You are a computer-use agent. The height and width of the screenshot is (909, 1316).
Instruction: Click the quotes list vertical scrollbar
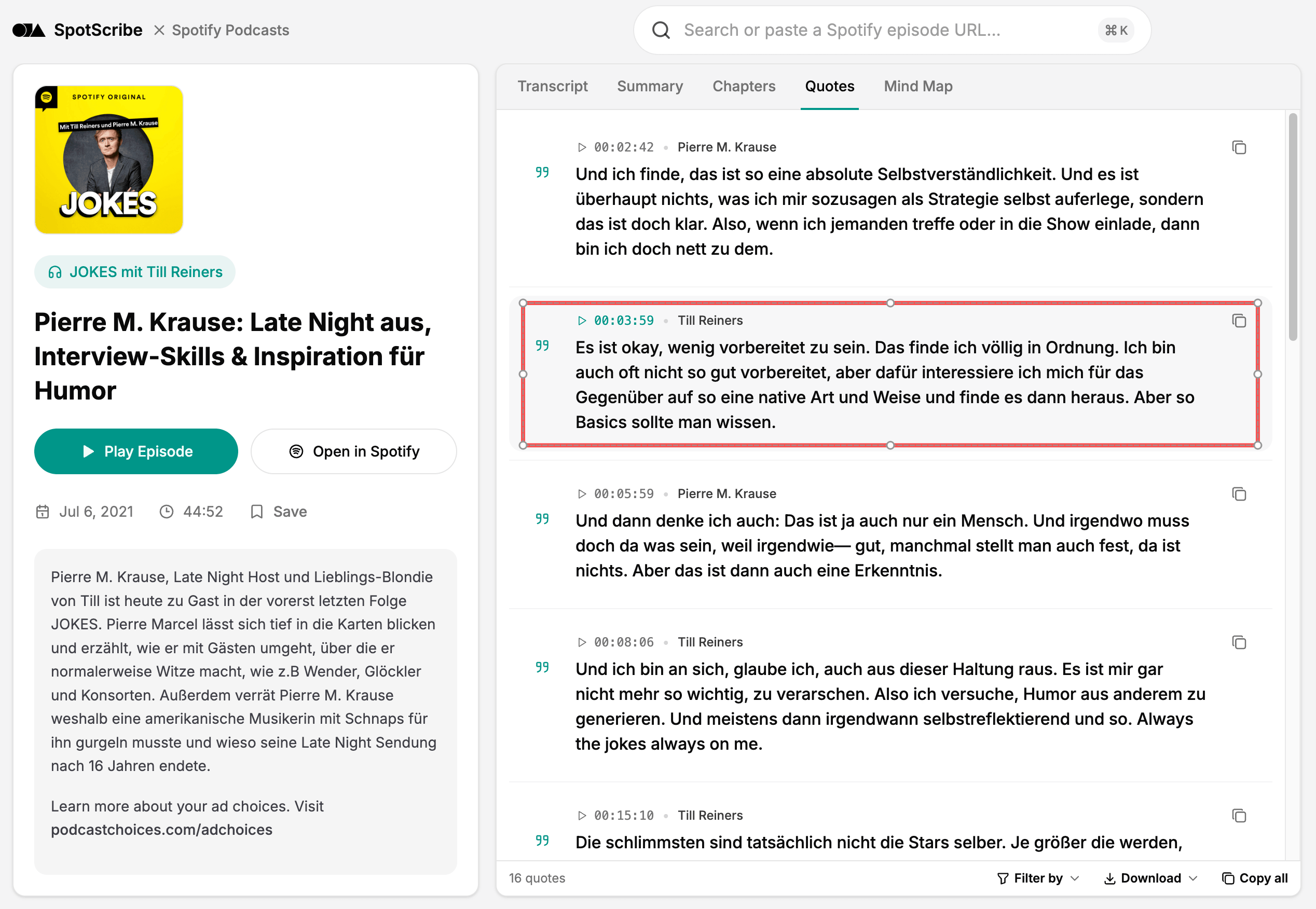[1293, 227]
